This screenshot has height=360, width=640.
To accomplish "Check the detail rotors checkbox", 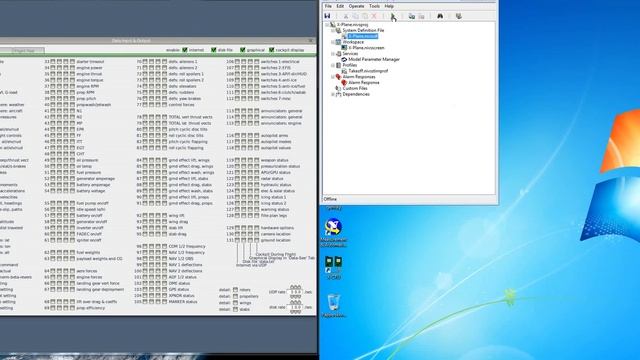I will 235,290.
